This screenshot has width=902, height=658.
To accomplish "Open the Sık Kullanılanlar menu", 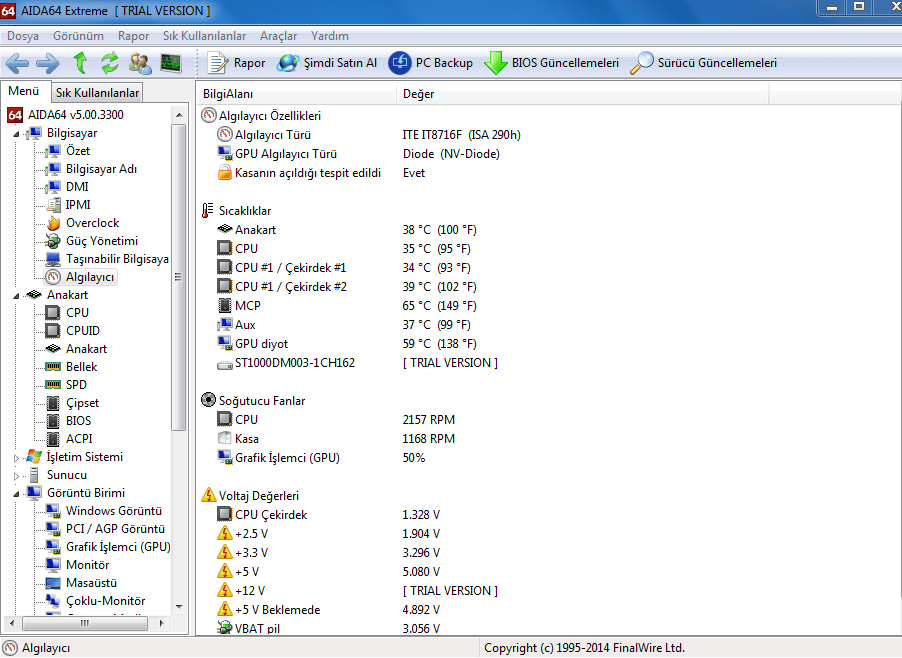I will (x=204, y=36).
